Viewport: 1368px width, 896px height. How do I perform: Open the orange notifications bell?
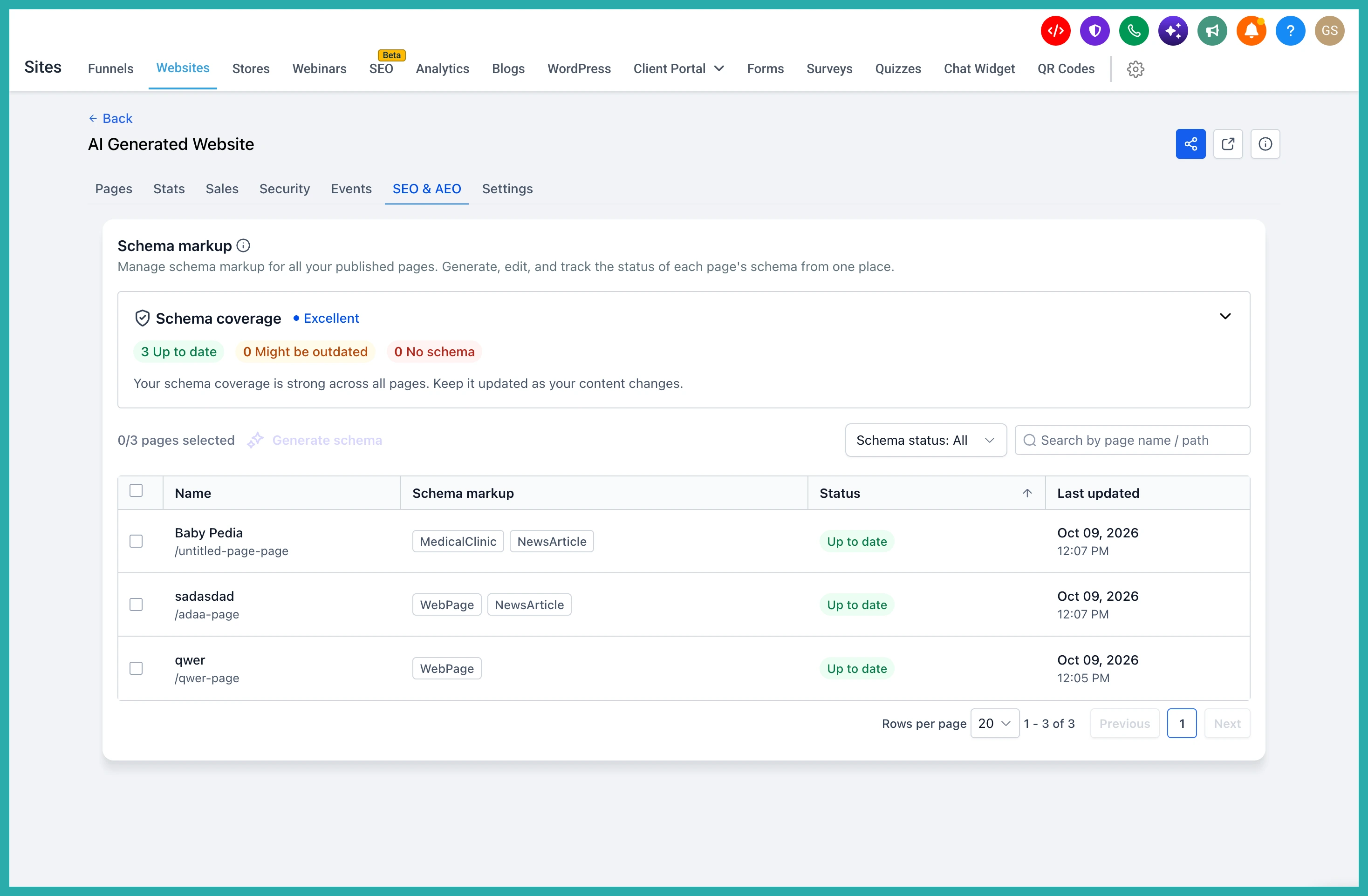[x=1251, y=30]
